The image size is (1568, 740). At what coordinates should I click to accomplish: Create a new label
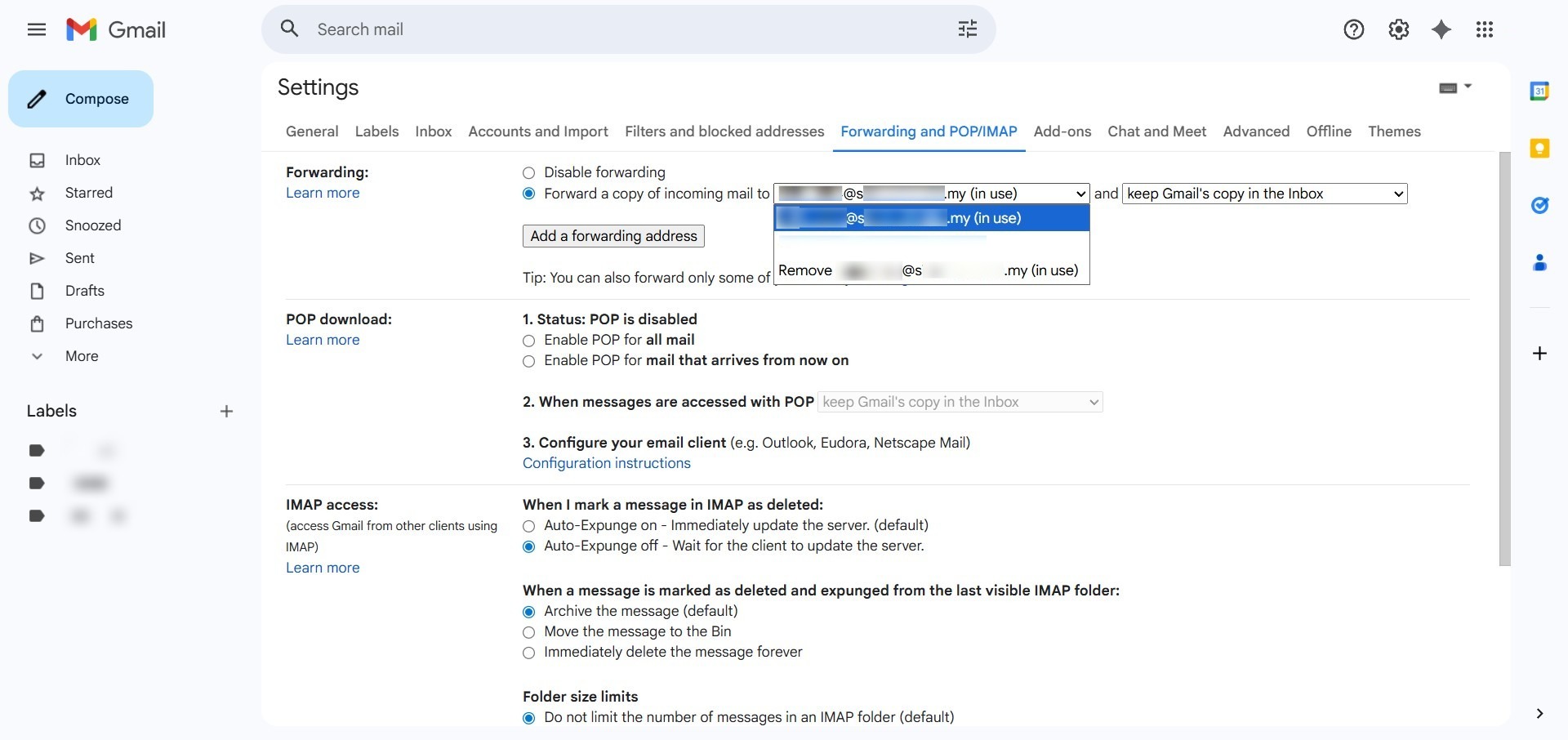(x=226, y=412)
